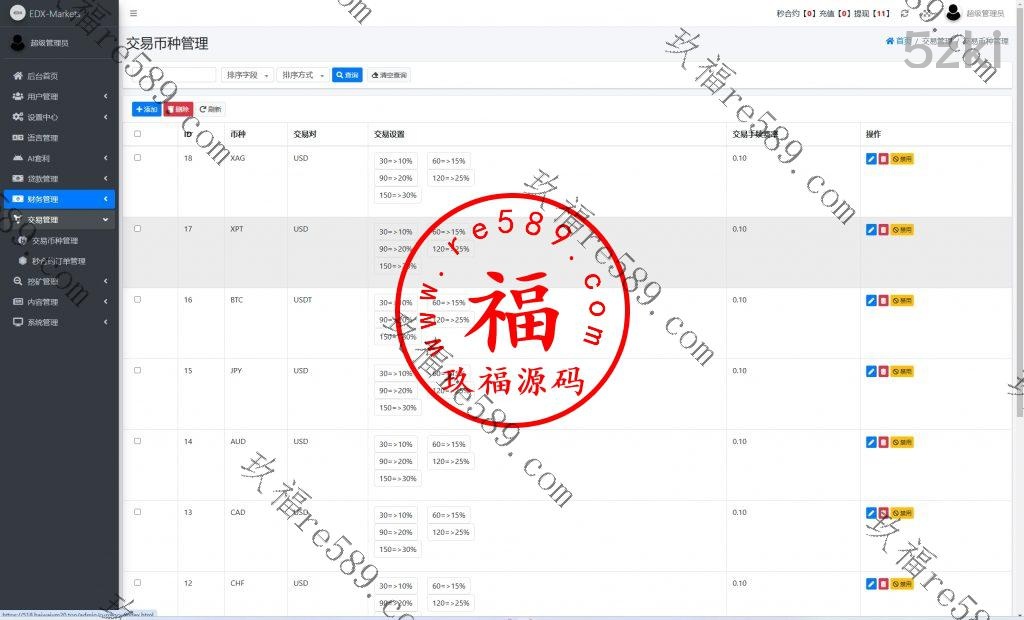Click the edit pencil icon for BTC row

pyautogui.click(x=870, y=301)
